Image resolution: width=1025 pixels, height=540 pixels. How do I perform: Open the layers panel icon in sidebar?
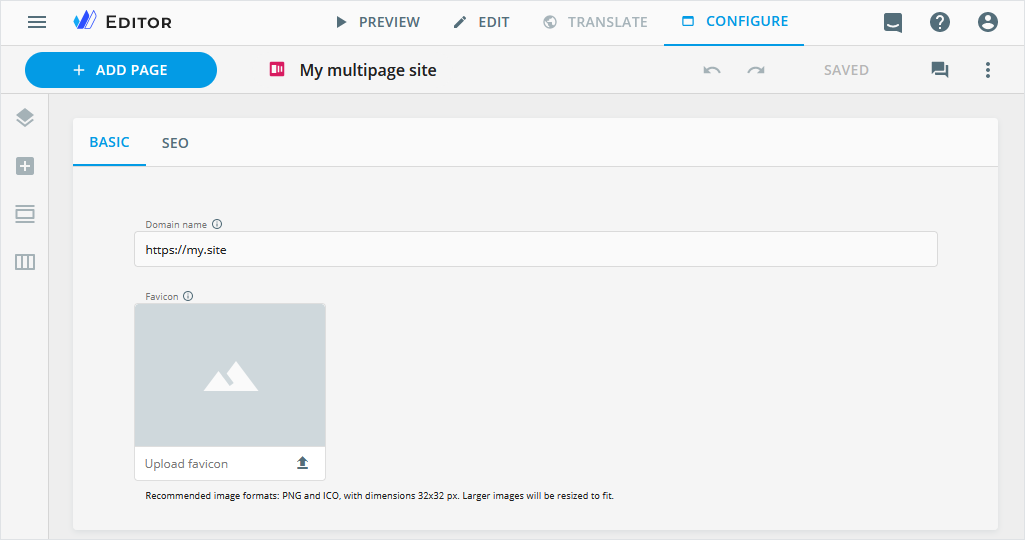(25, 118)
